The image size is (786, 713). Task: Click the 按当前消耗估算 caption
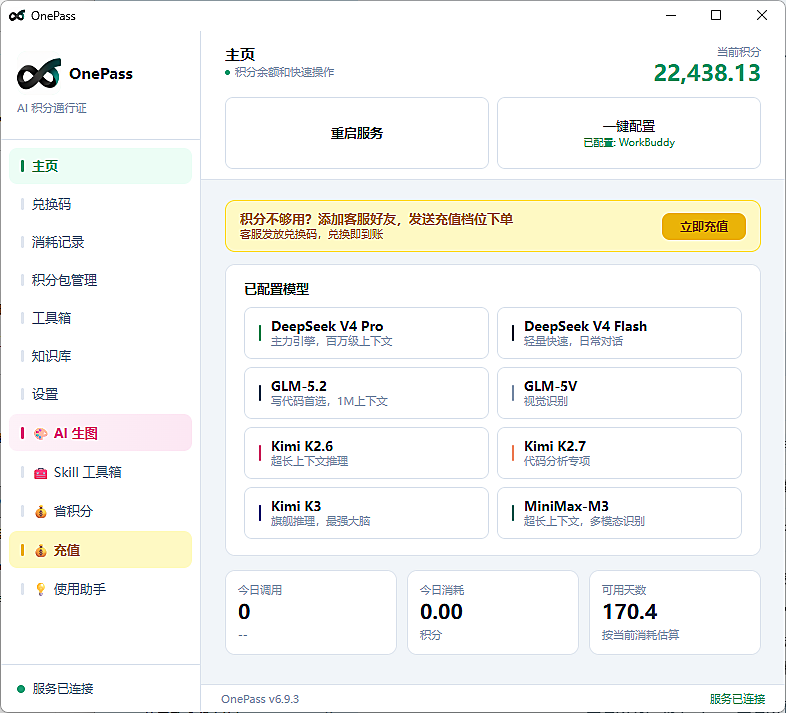coord(640,635)
